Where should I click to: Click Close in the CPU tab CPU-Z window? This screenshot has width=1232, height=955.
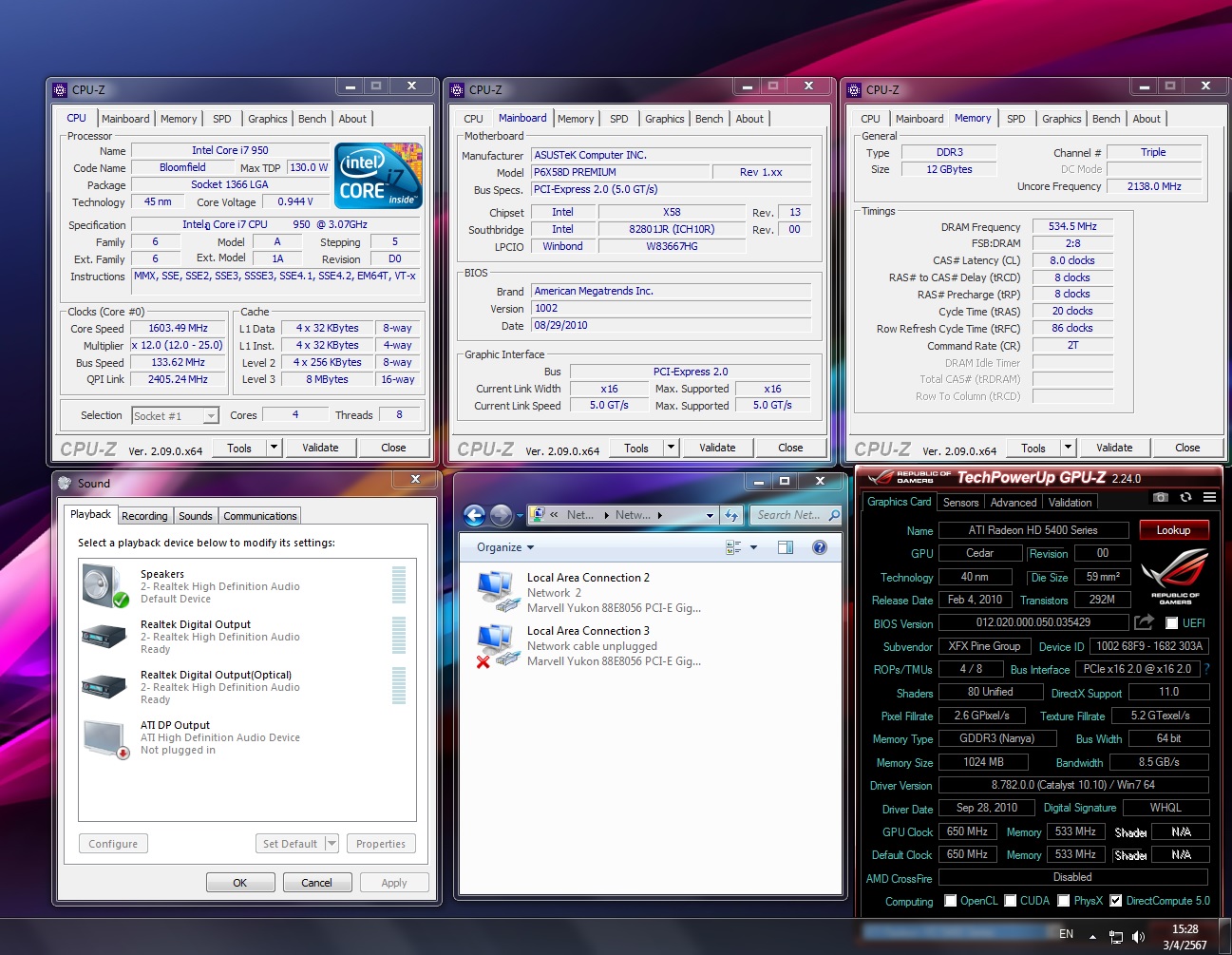[x=393, y=448]
